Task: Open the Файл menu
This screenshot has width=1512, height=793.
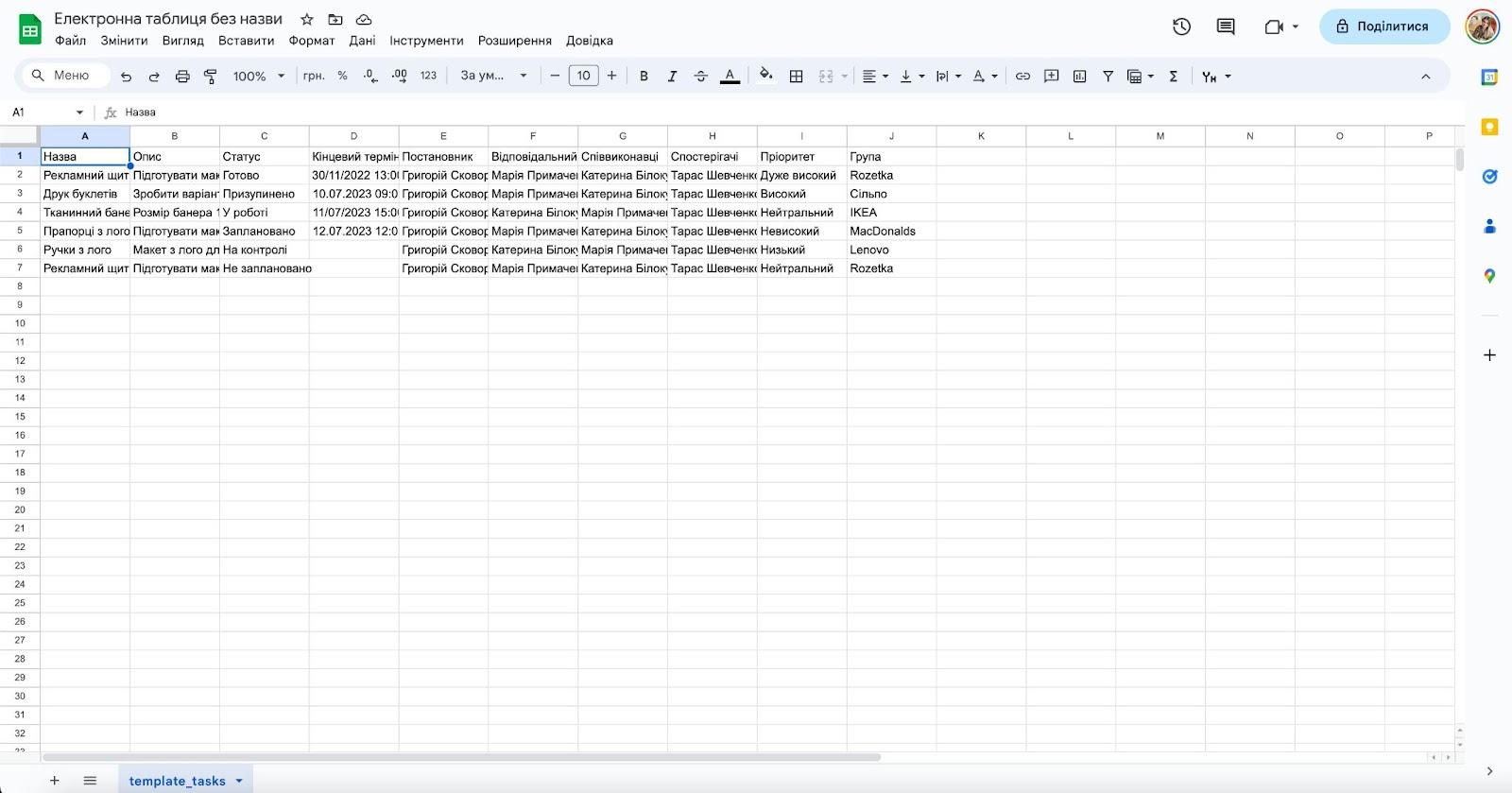Action: pos(71,41)
